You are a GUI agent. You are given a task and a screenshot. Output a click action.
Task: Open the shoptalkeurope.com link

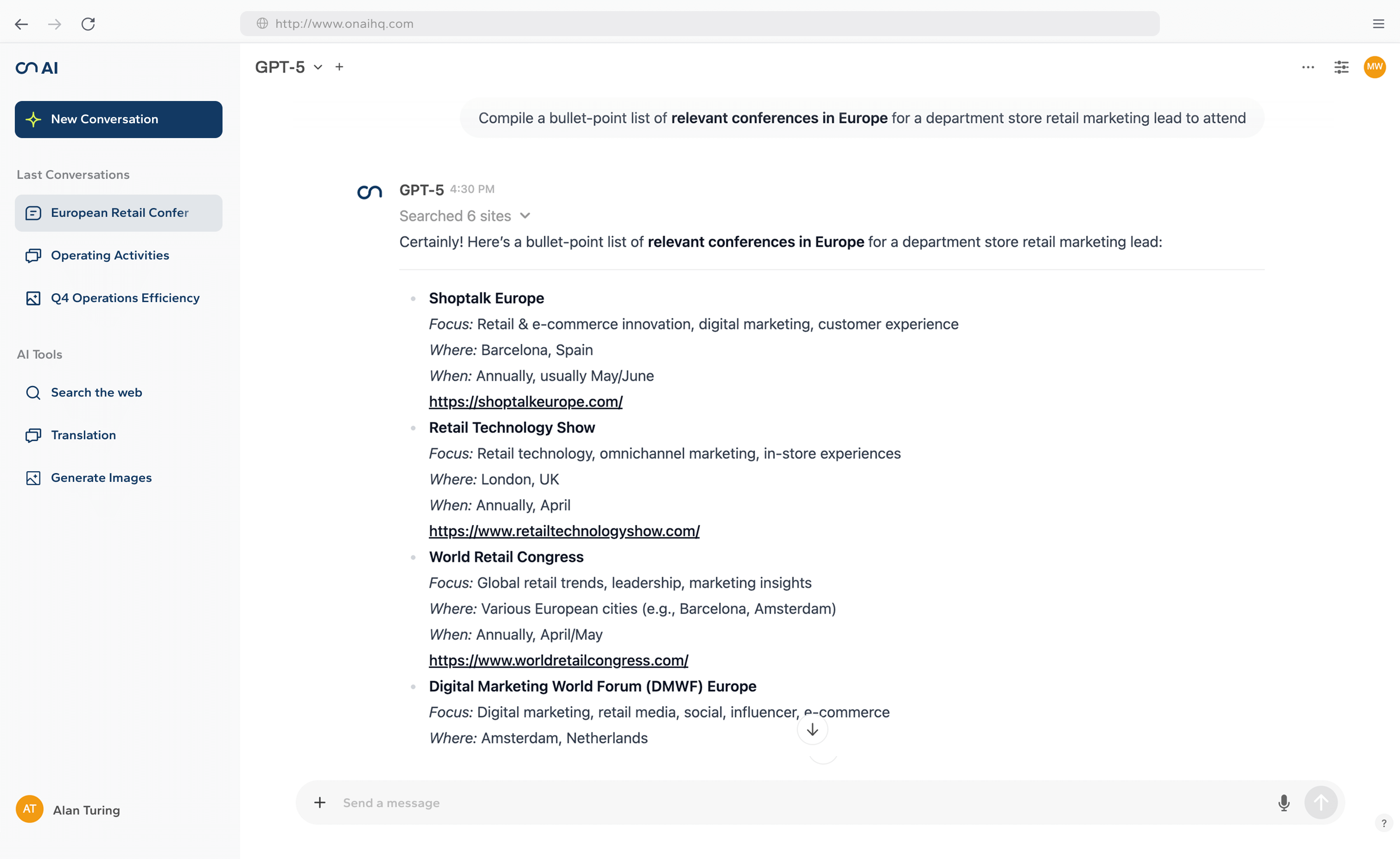(525, 402)
